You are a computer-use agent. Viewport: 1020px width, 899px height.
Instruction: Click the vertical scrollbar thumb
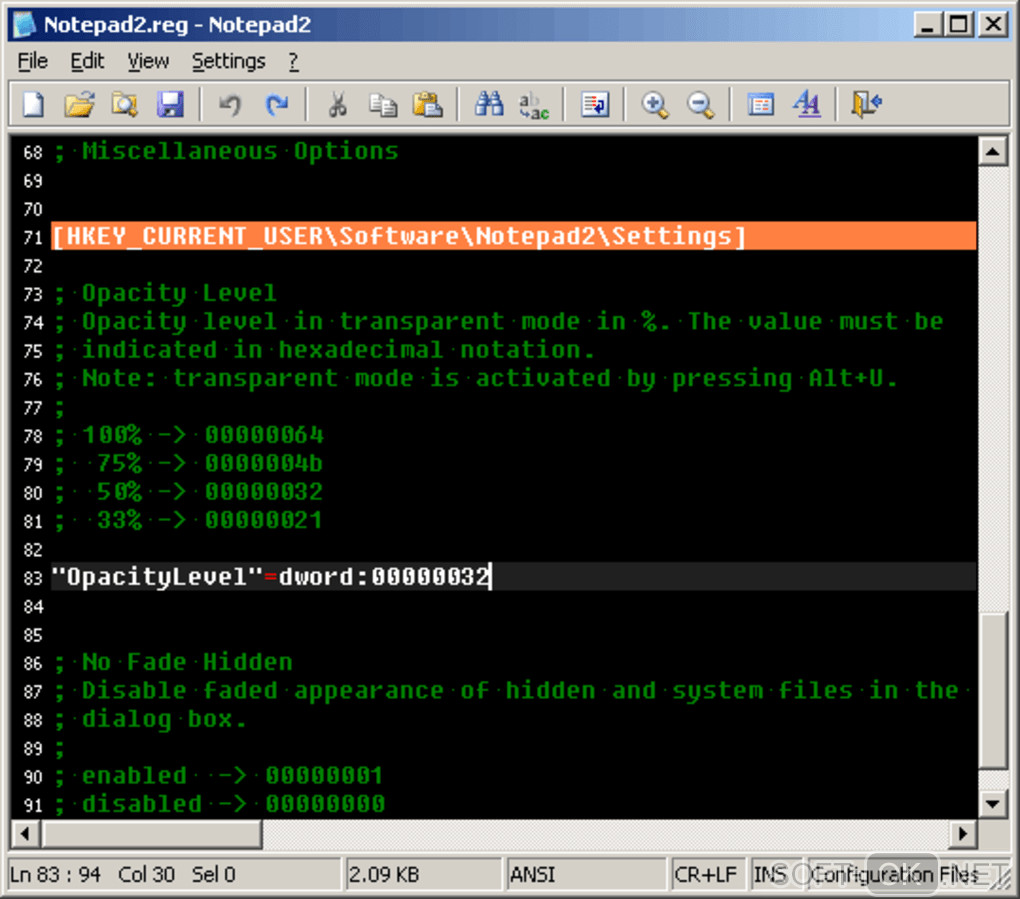993,691
